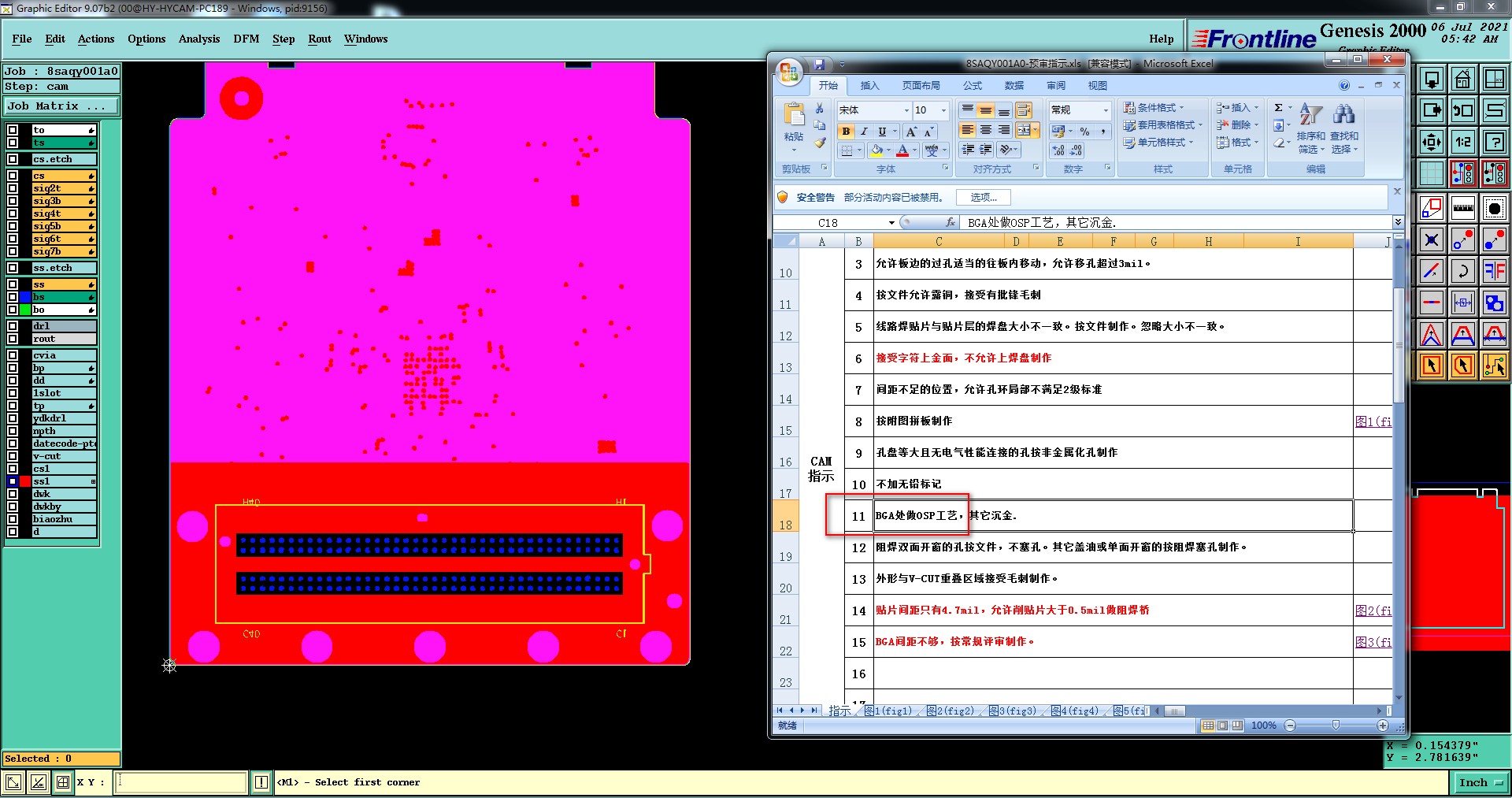Toggle Bold formatting in Excel ribbon
Image resolution: width=1512 pixels, height=798 pixels.
tap(846, 132)
